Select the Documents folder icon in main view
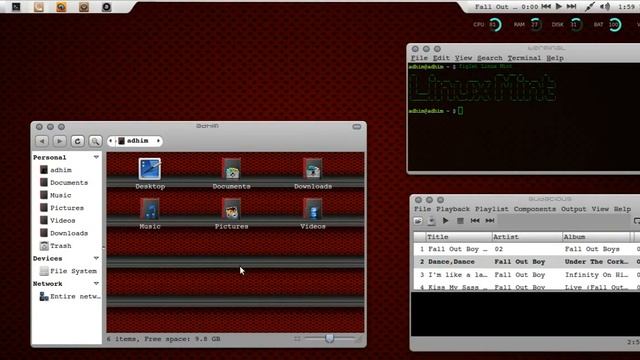640x360 pixels. pyautogui.click(x=231, y=169)
